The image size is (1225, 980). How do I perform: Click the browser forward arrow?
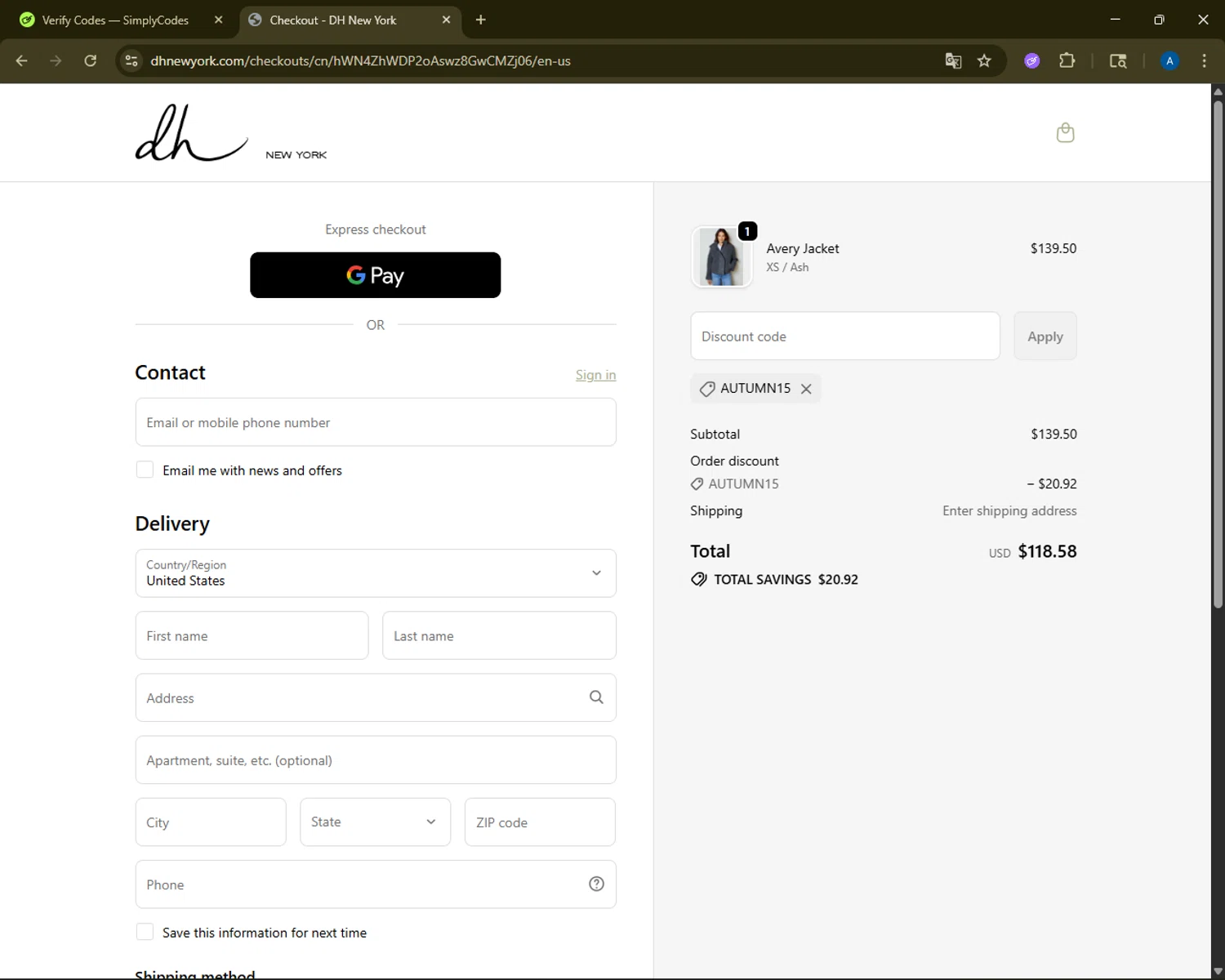point(56,60)
